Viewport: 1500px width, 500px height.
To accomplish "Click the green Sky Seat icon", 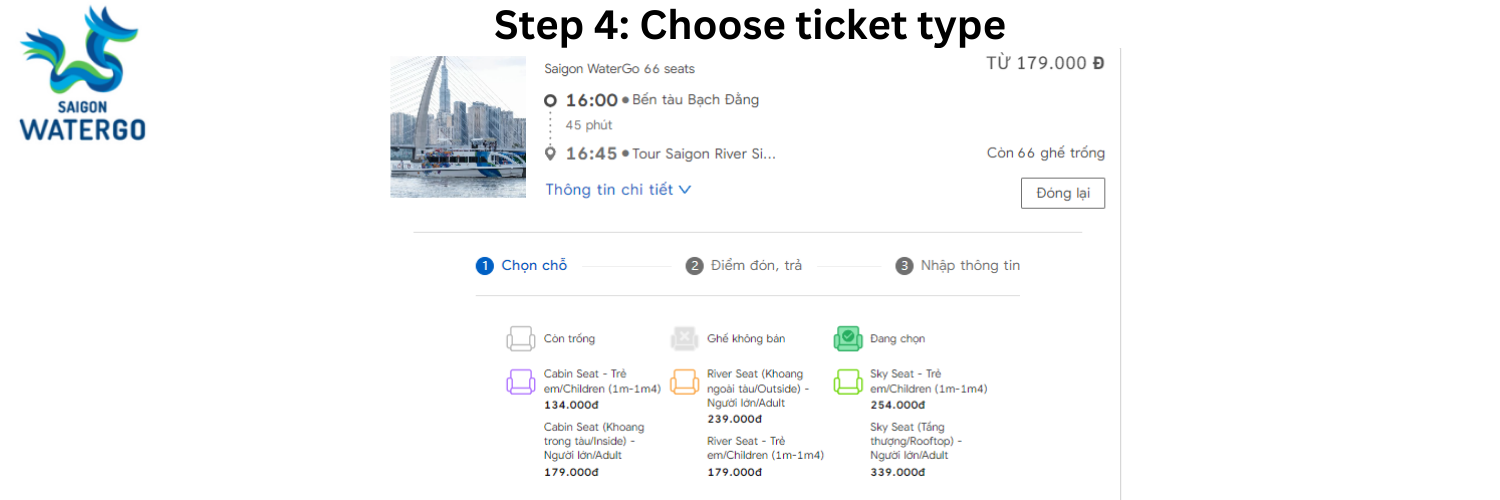I will [848, 382].
